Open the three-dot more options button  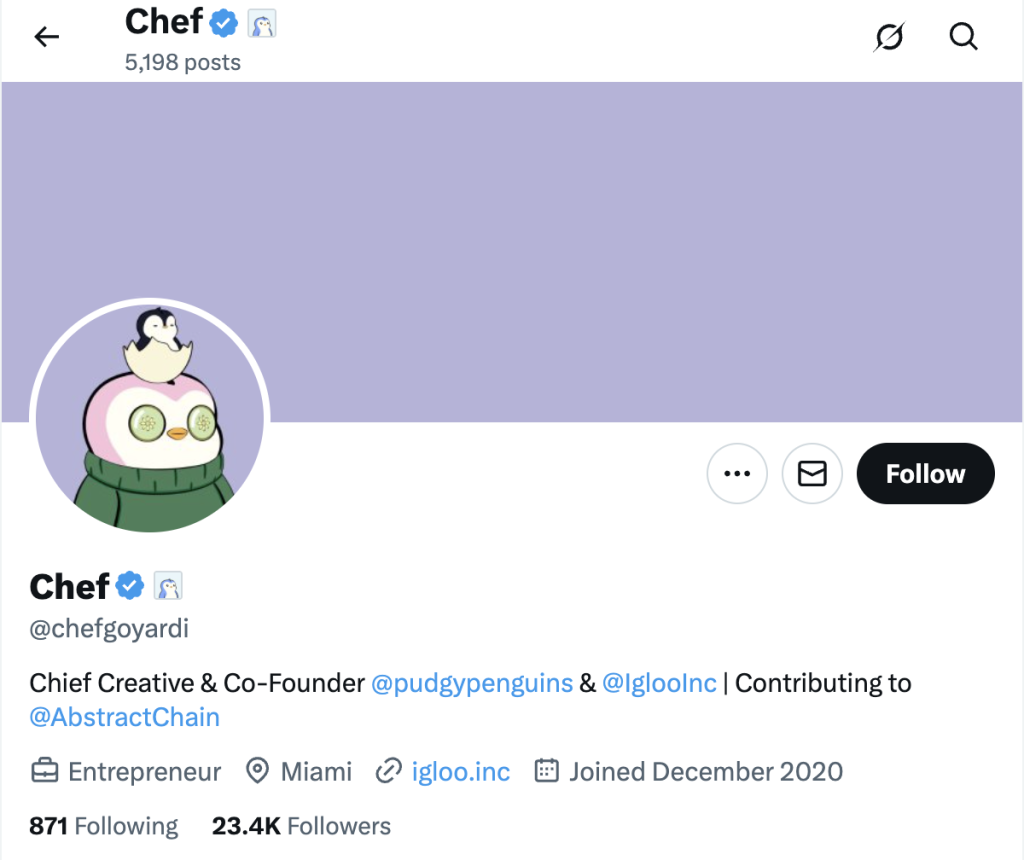click(x=737, y=474)
